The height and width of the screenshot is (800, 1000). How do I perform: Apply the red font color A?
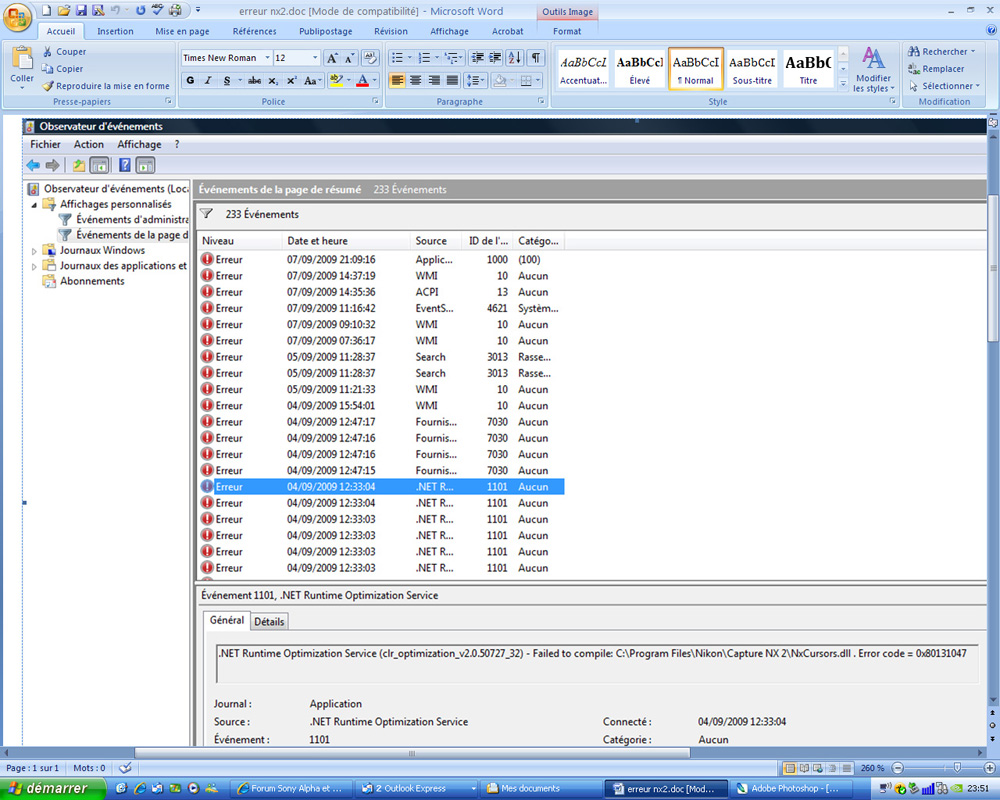(362, 80)
